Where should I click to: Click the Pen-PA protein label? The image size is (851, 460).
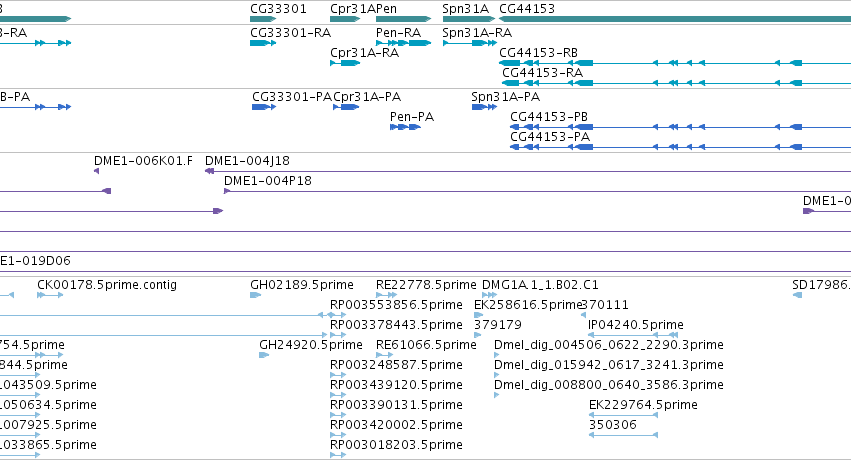pos(412,117)
